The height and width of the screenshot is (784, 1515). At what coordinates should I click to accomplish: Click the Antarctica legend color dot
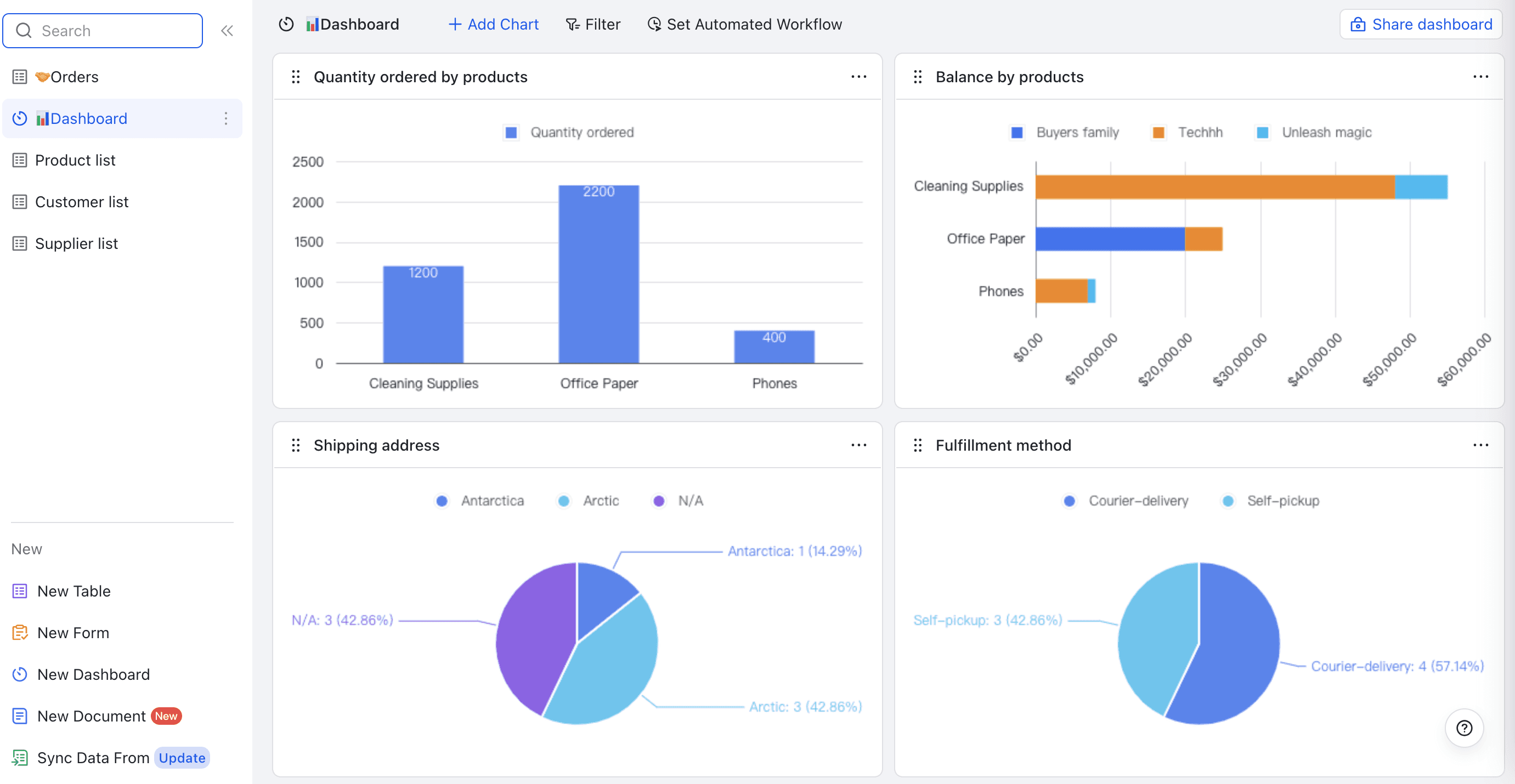442,501
